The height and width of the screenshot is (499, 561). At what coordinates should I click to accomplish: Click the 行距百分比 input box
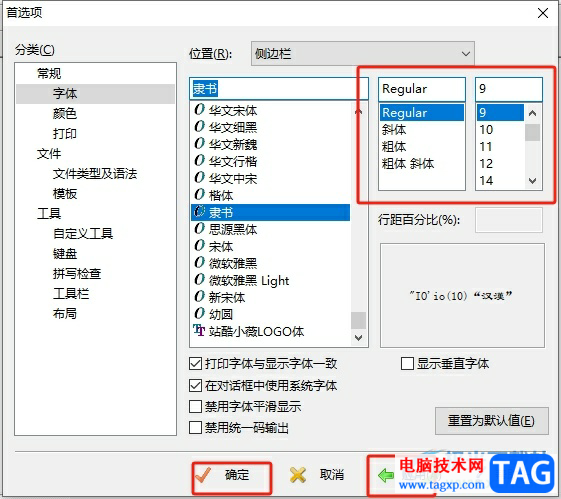tap(508, 220)
